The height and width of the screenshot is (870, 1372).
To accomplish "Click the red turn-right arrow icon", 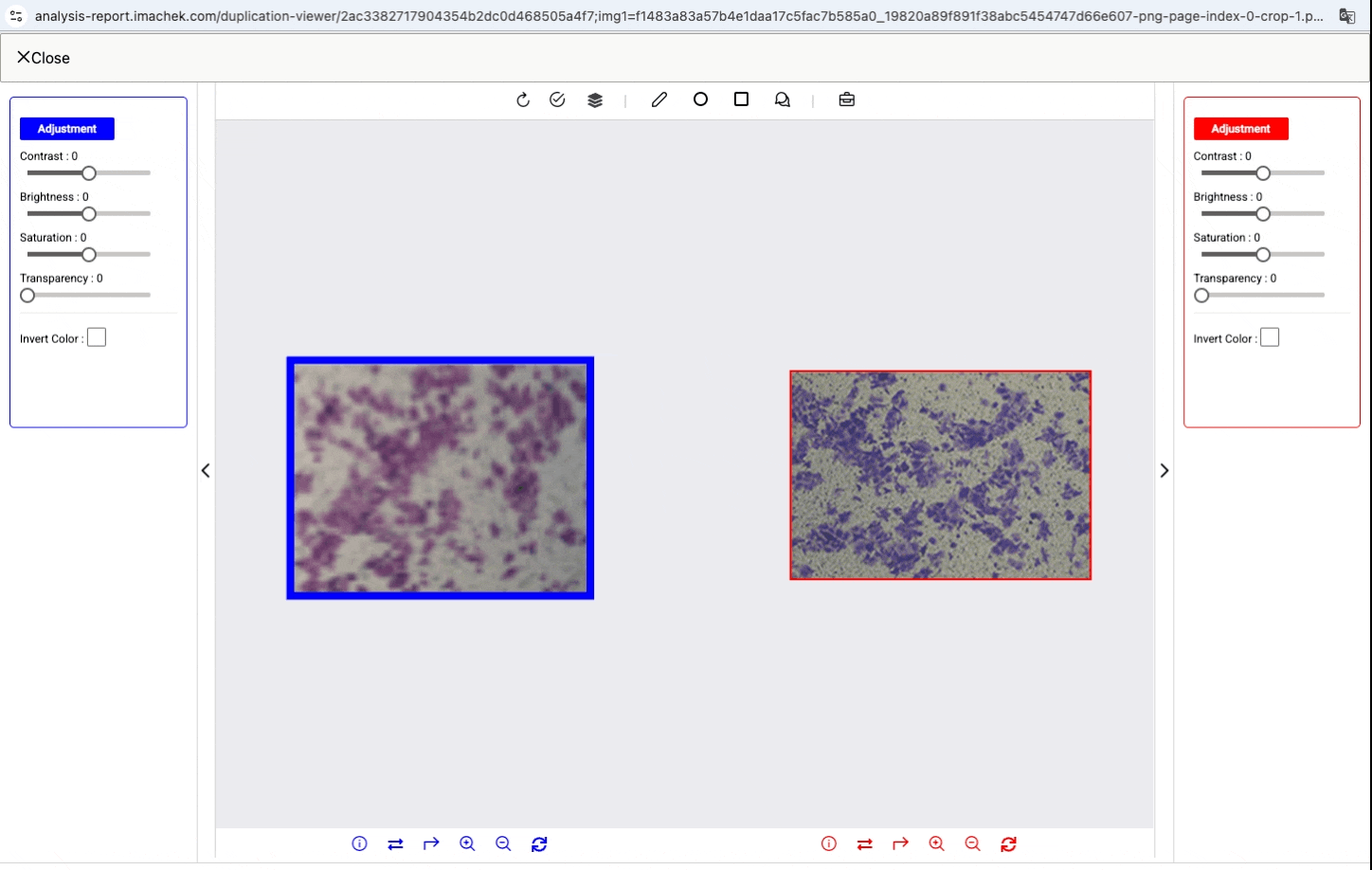I will point(900,843).
